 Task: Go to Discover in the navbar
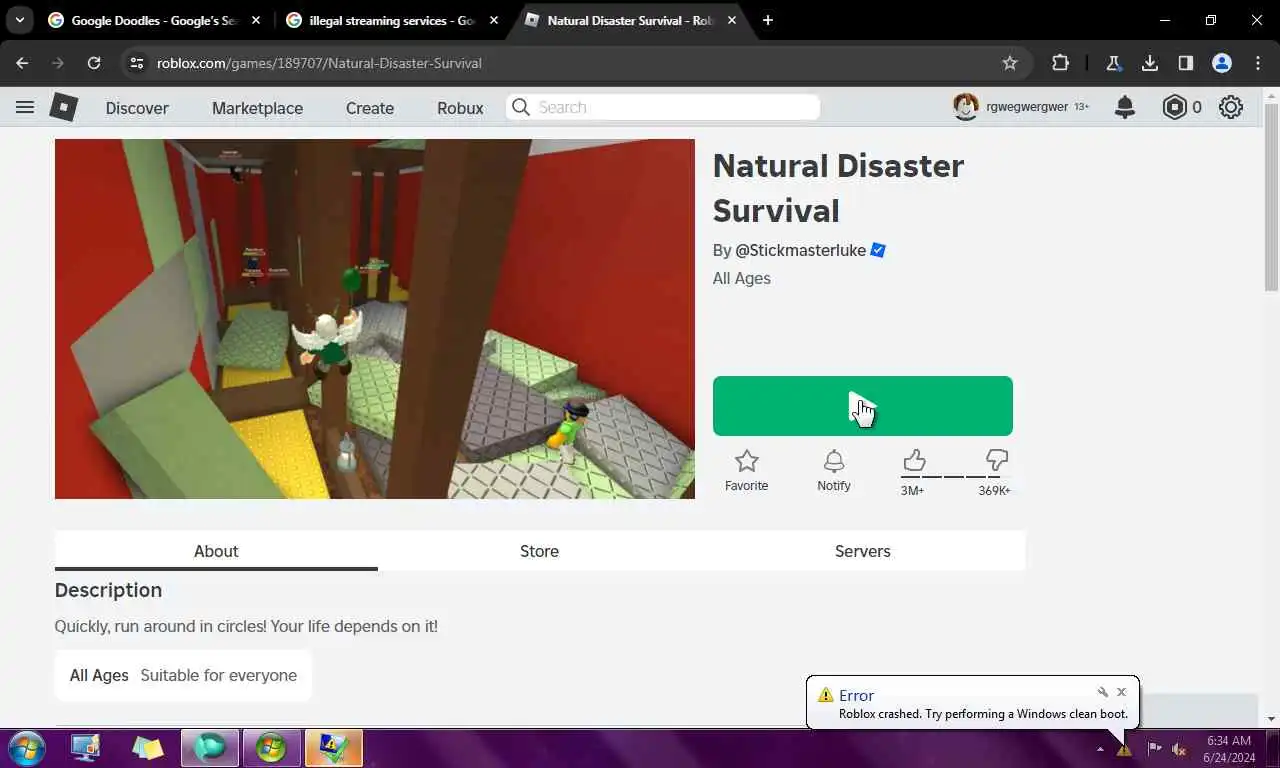coord(137,108)
